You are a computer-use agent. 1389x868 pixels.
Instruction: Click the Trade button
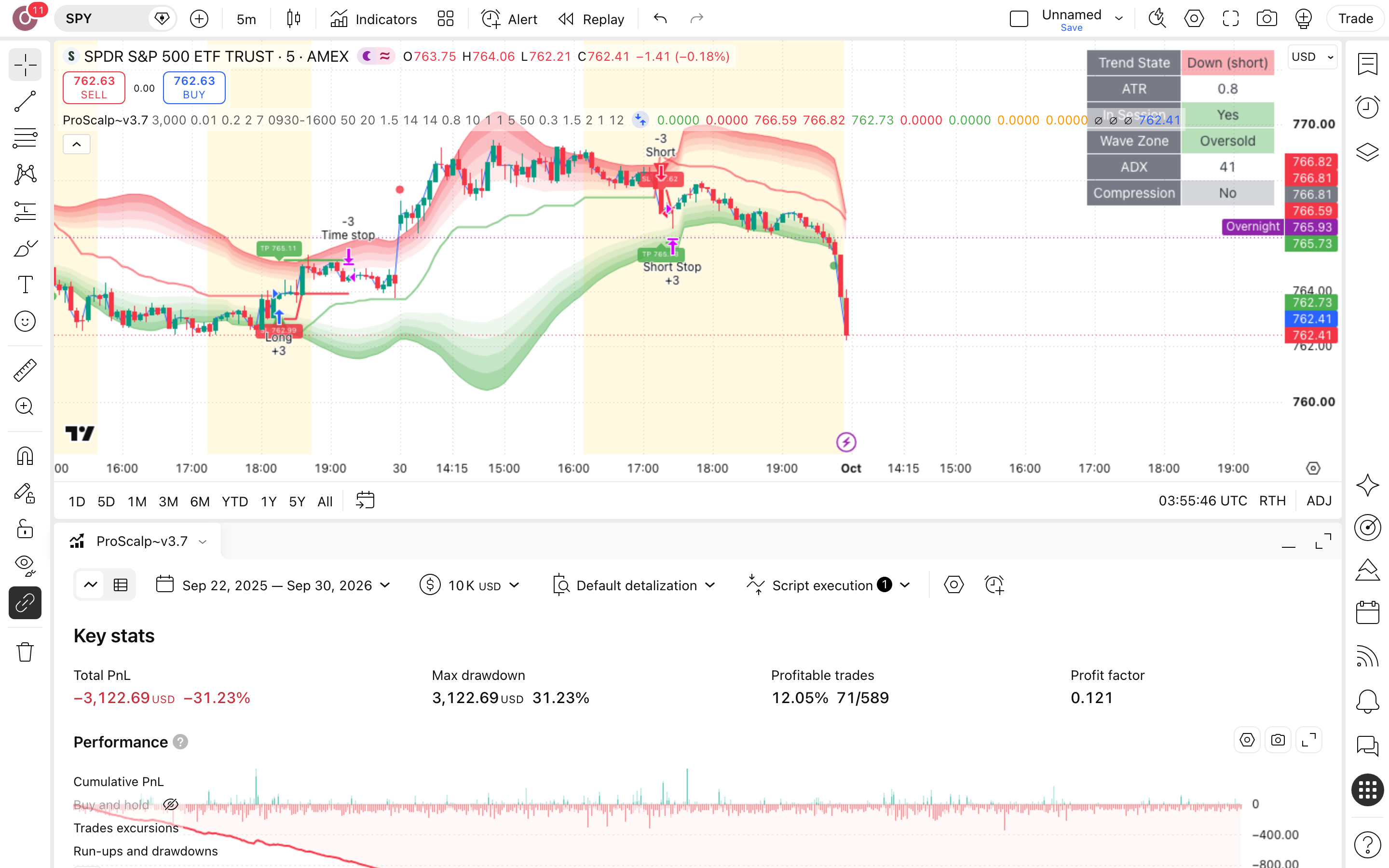tap(1355, 19)
